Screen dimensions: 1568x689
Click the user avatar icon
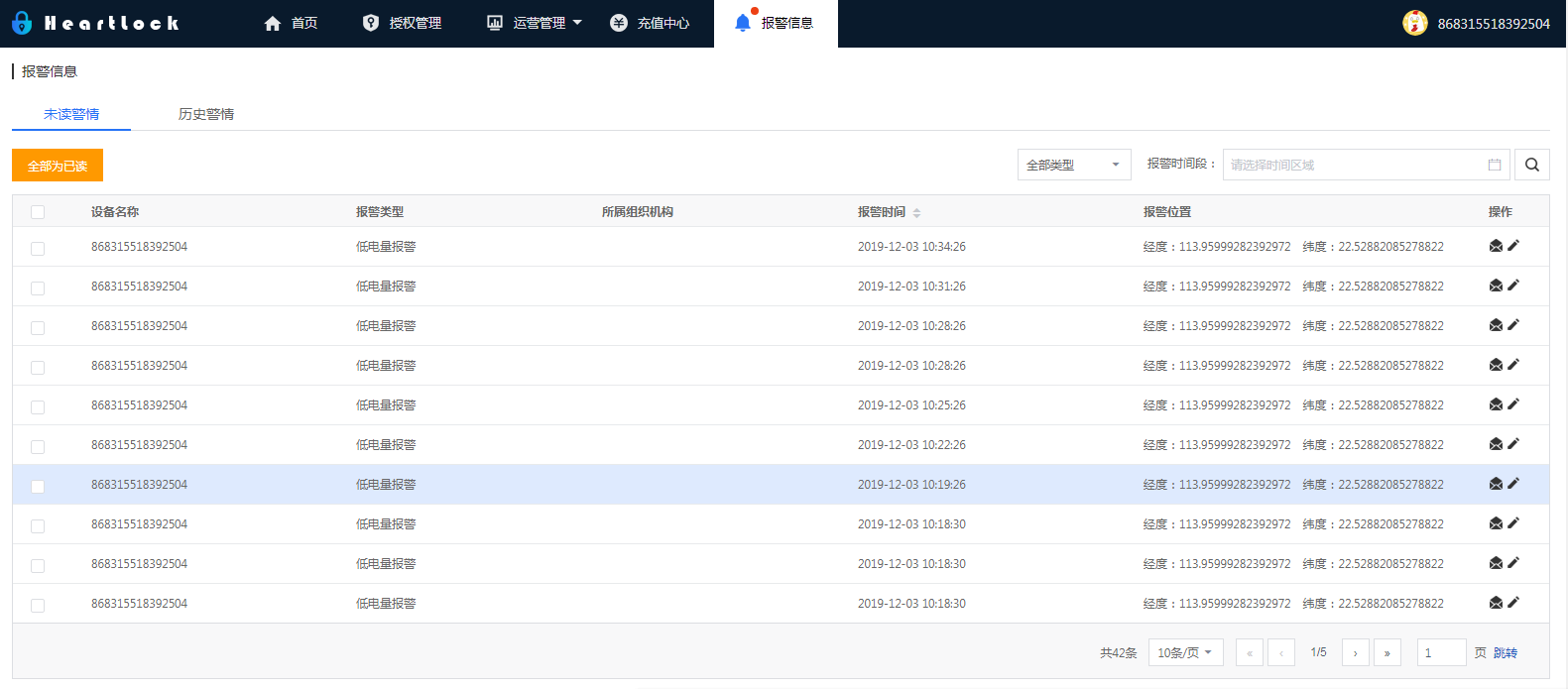click(1414, 23)
